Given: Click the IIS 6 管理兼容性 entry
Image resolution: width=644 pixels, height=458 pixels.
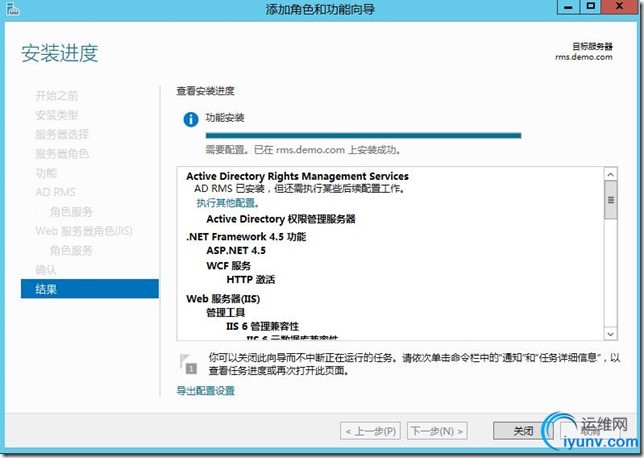Looking at the screenshot, I should pos(262,326).
